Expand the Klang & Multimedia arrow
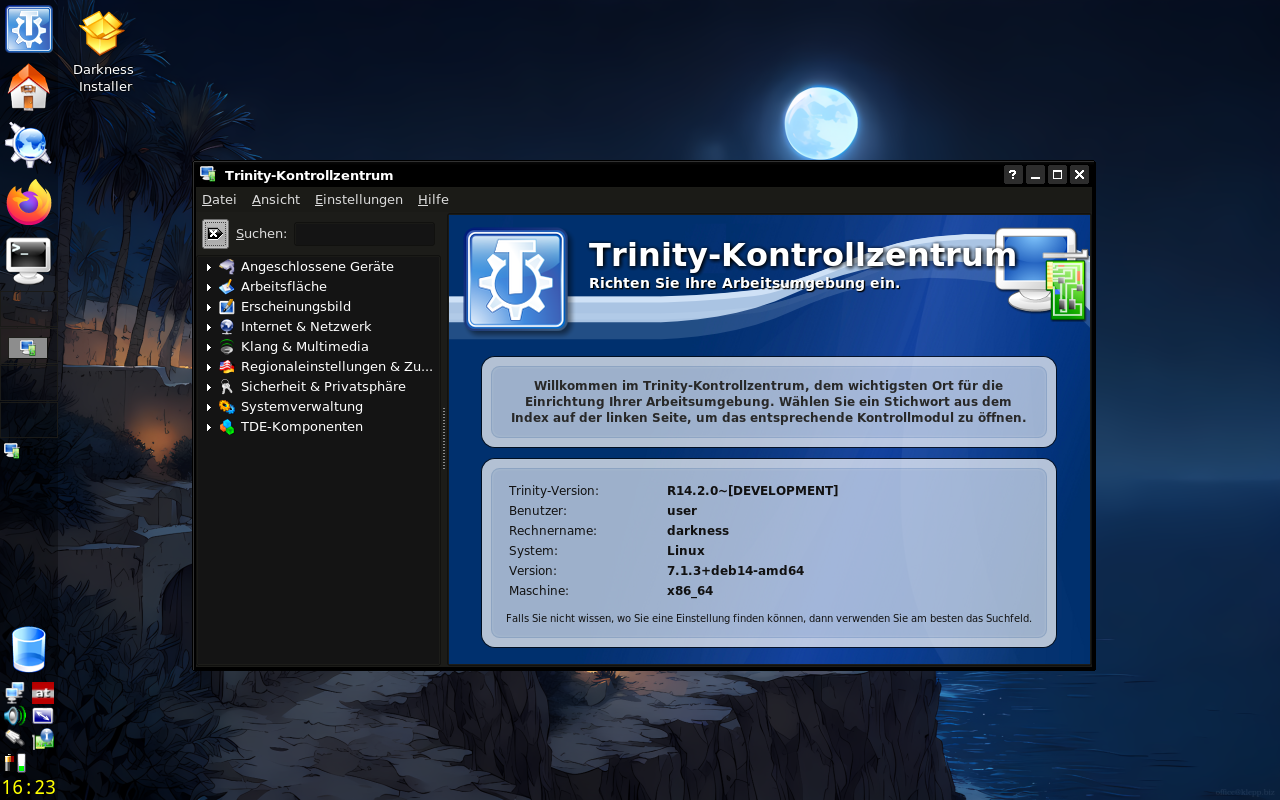This screenshot has width=1280, height=800. click(x=209, y=347)
